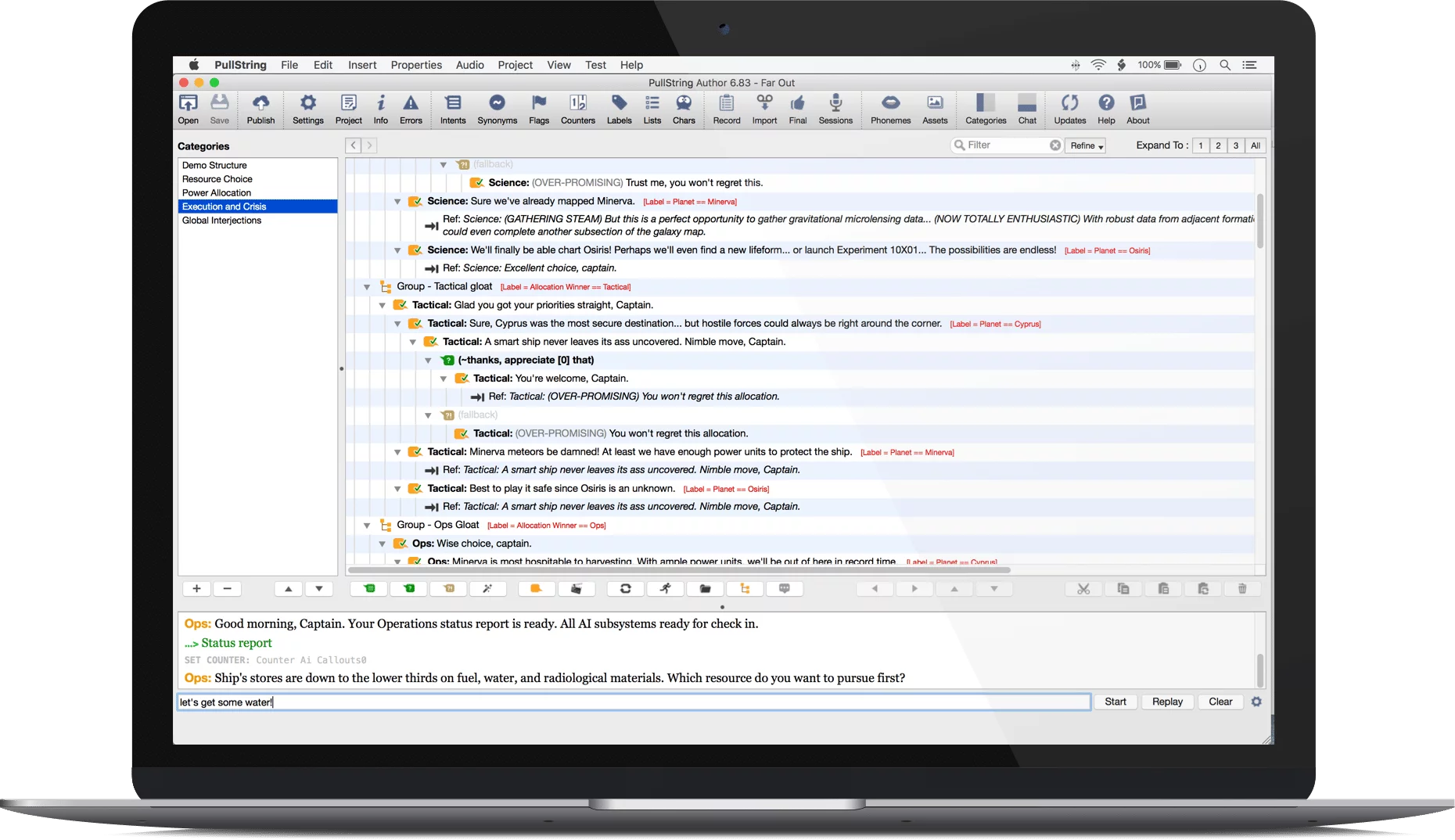Click the Start button in chat panel
This screenshot has width=1455, height=840.
tap(1115, 702)
